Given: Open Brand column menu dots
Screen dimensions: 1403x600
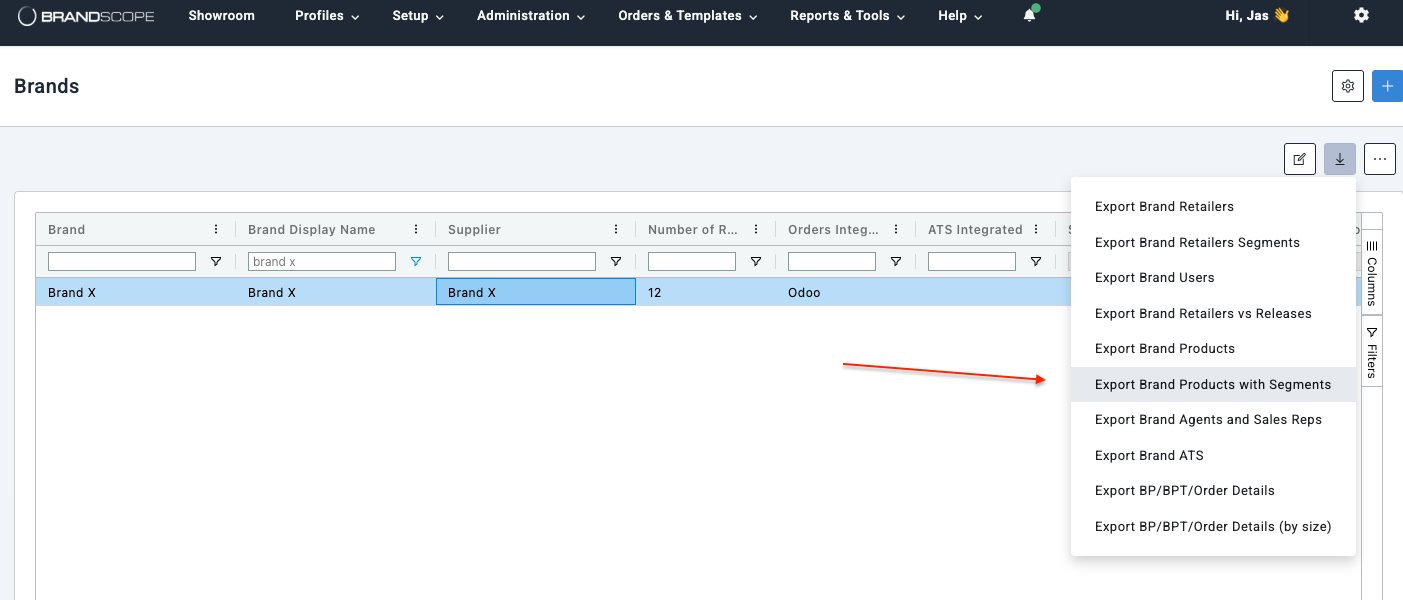Looking at the screenshot, I should [216, 230].
